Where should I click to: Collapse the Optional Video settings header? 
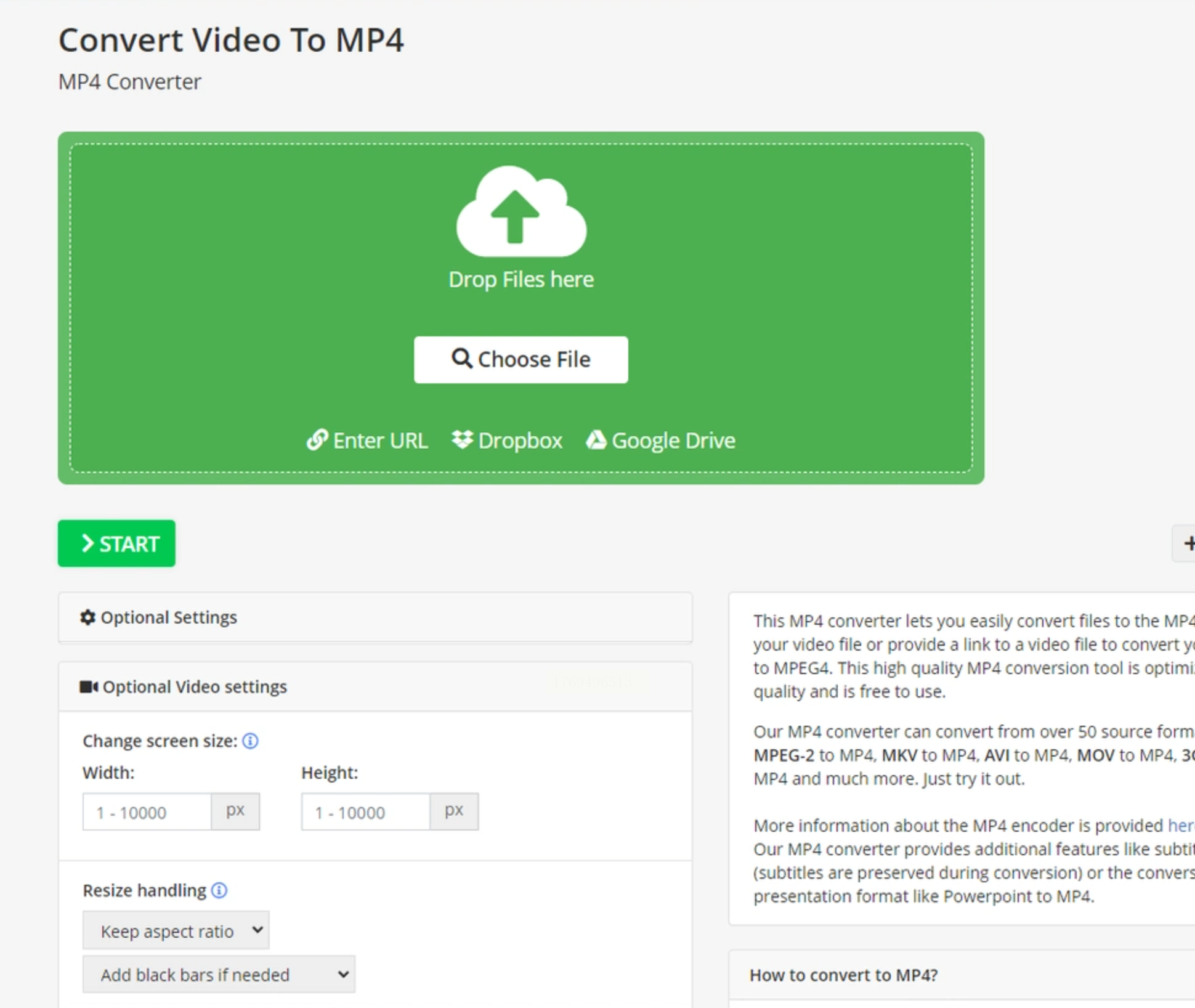pyautogui.click(x=375, y=686)
